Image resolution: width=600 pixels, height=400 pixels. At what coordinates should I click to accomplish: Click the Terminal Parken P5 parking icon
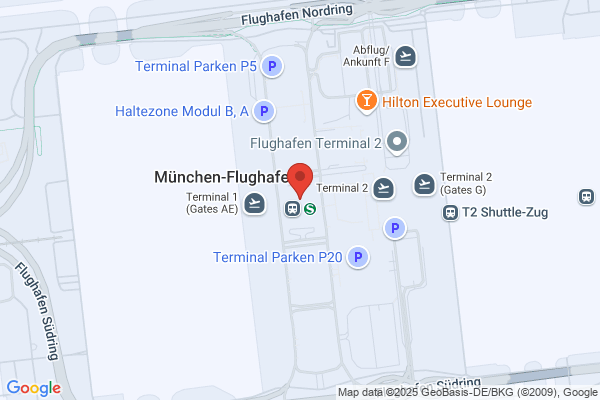coord(272,66)
